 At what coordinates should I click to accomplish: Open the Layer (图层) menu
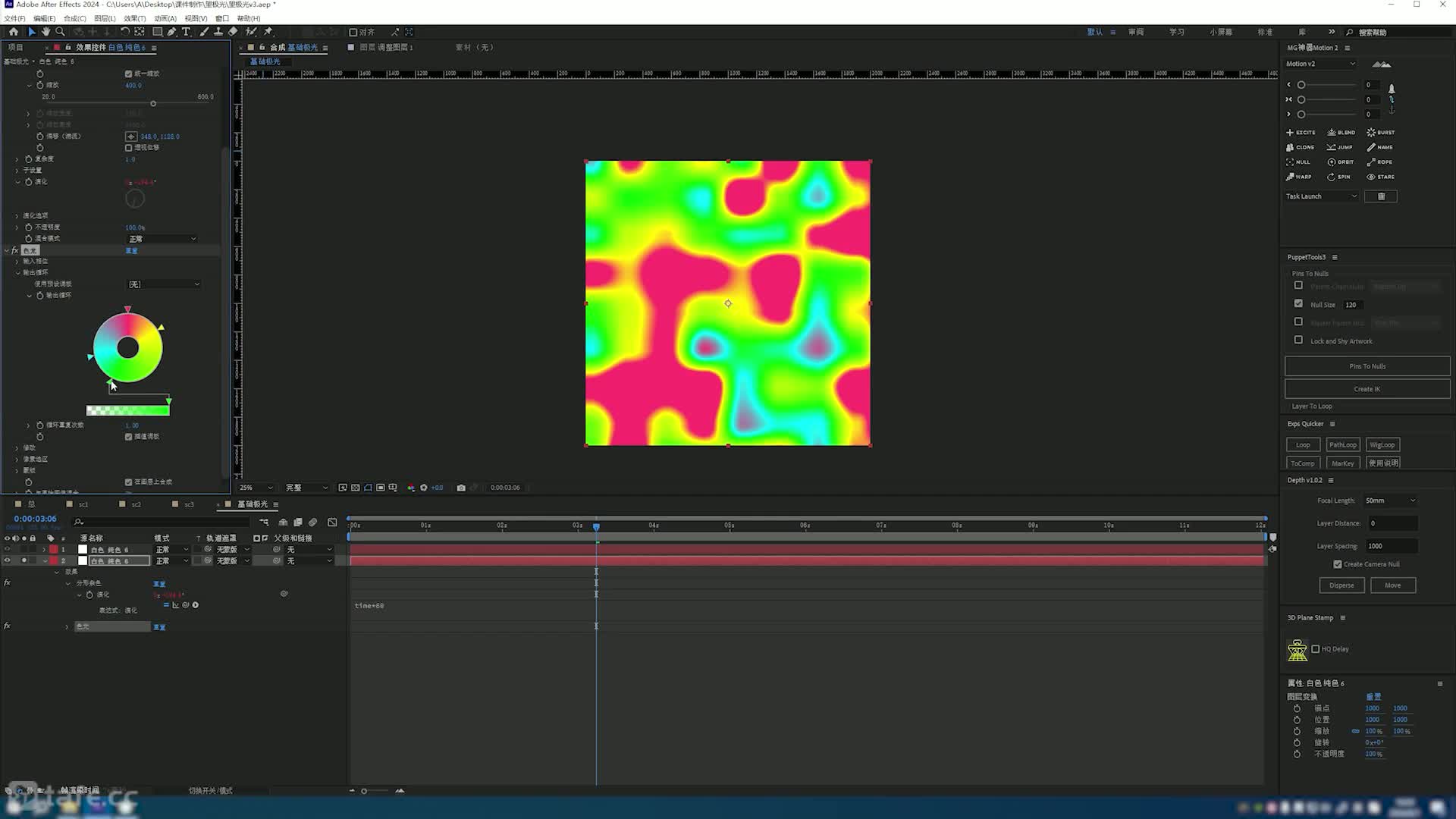point(105,18)
